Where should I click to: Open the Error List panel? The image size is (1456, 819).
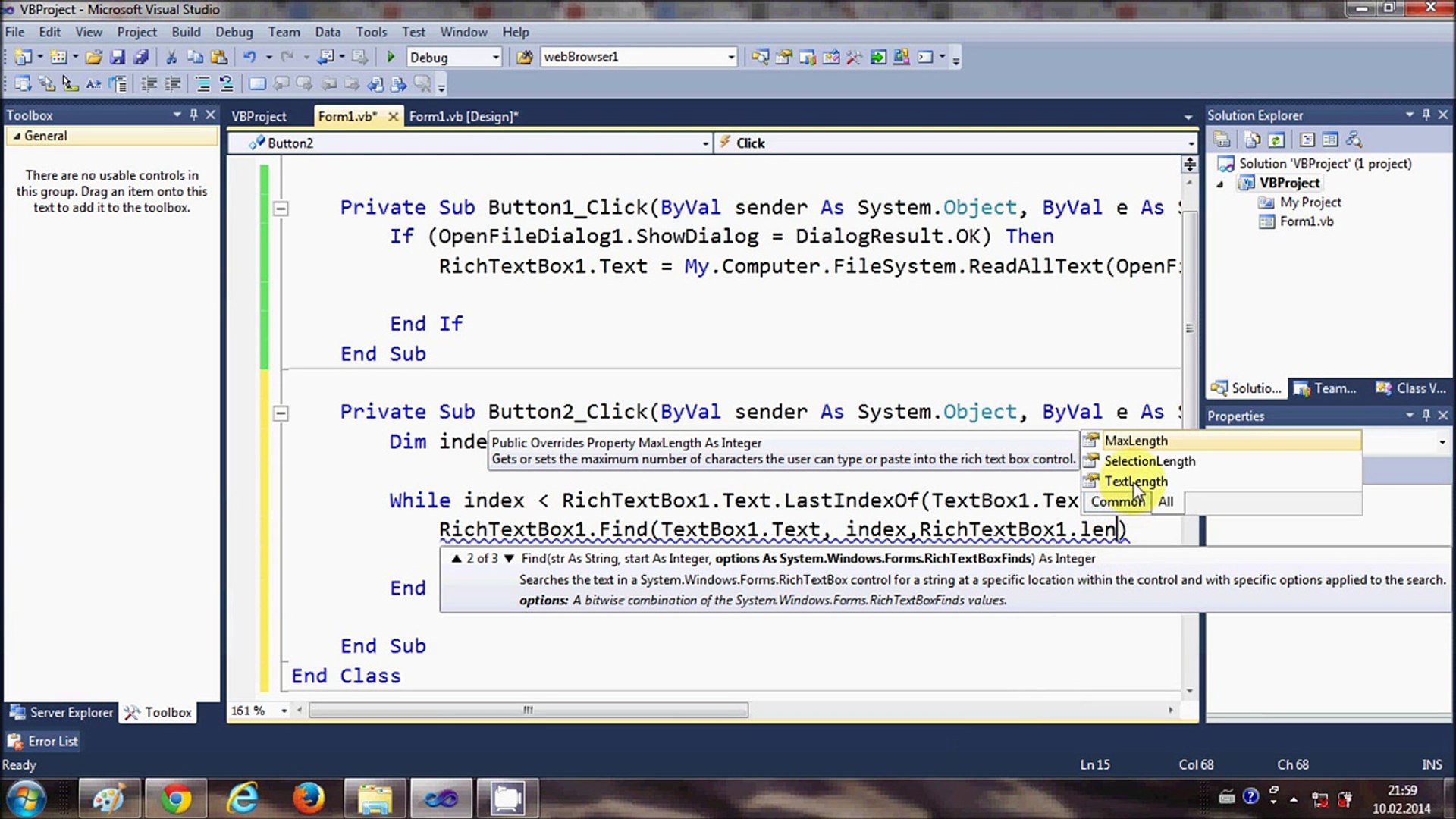point(44,741)
